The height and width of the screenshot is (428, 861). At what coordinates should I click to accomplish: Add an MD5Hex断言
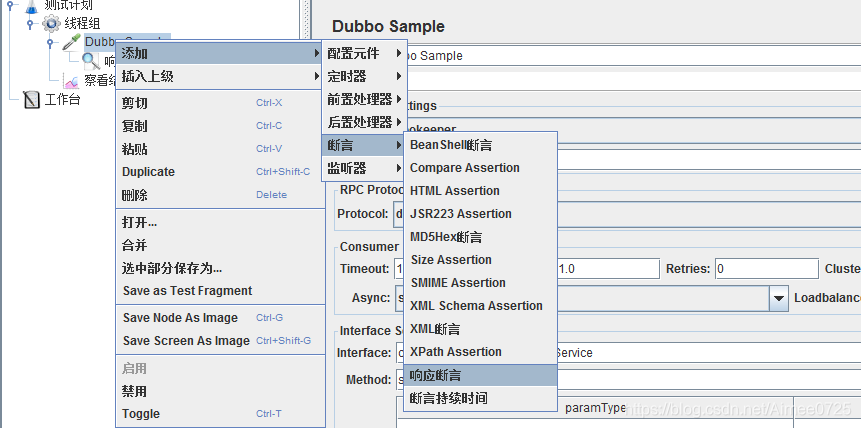[x=480, y=237]
